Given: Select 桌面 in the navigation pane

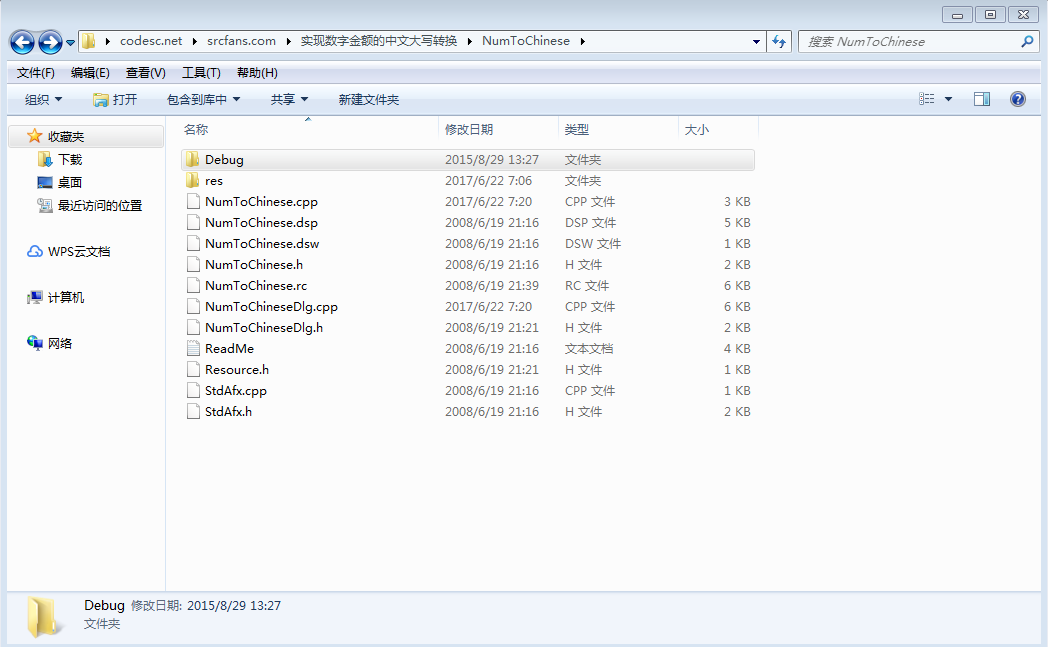Looking at the screenshot, I should 70,182.
